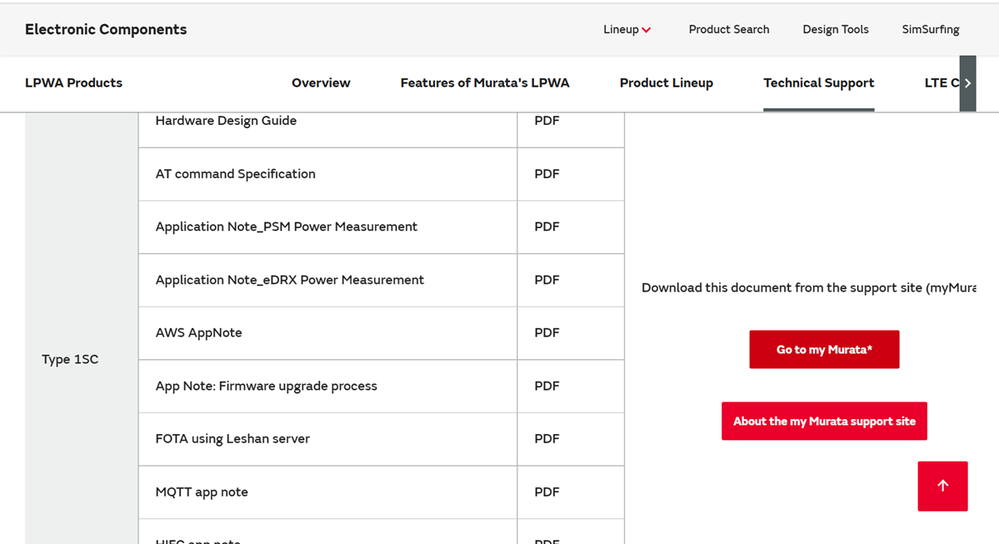
Task: Click the Electronic Components heading link
Action: click(106, 29)
